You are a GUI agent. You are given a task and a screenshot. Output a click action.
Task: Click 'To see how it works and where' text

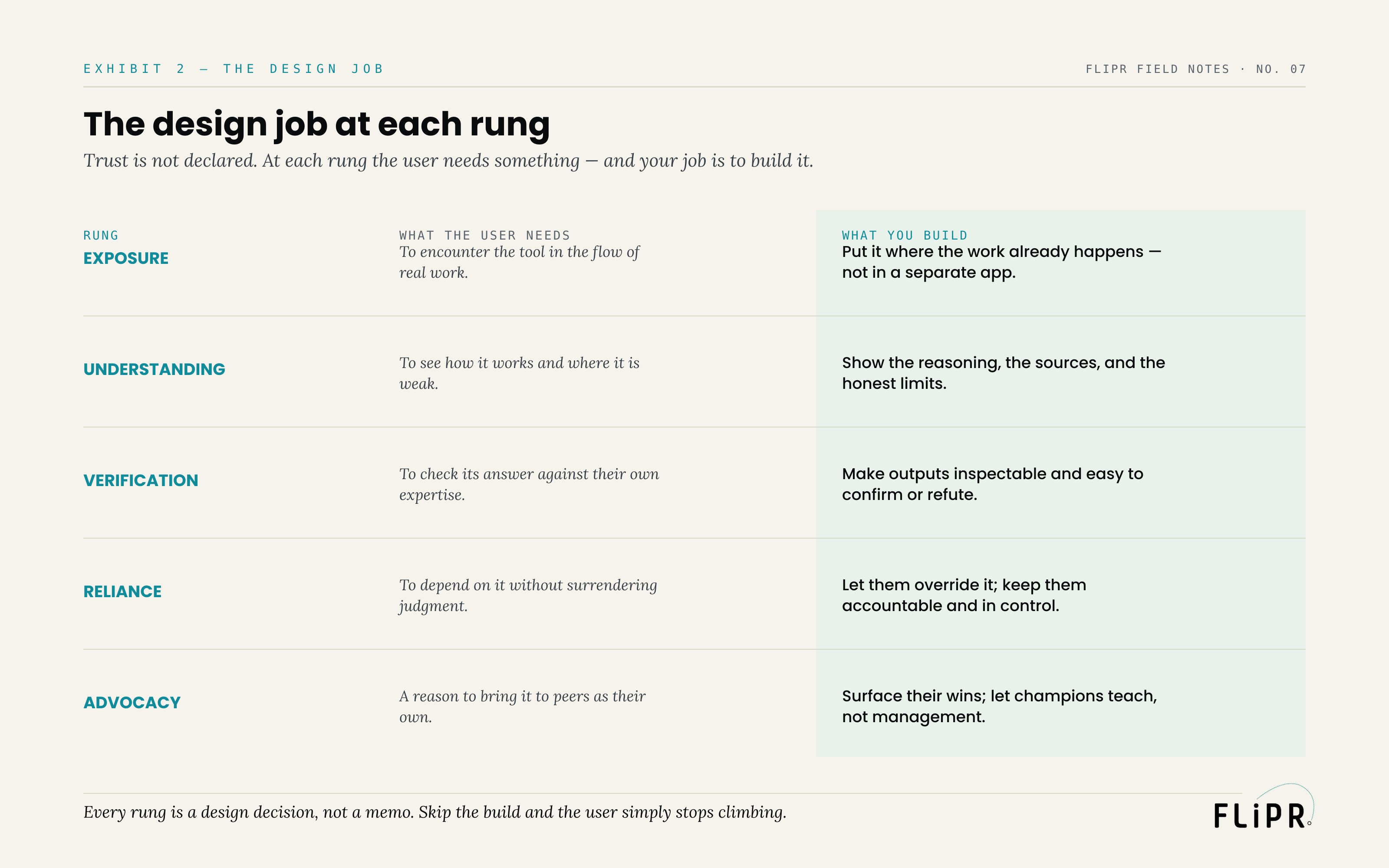(519, 373)
